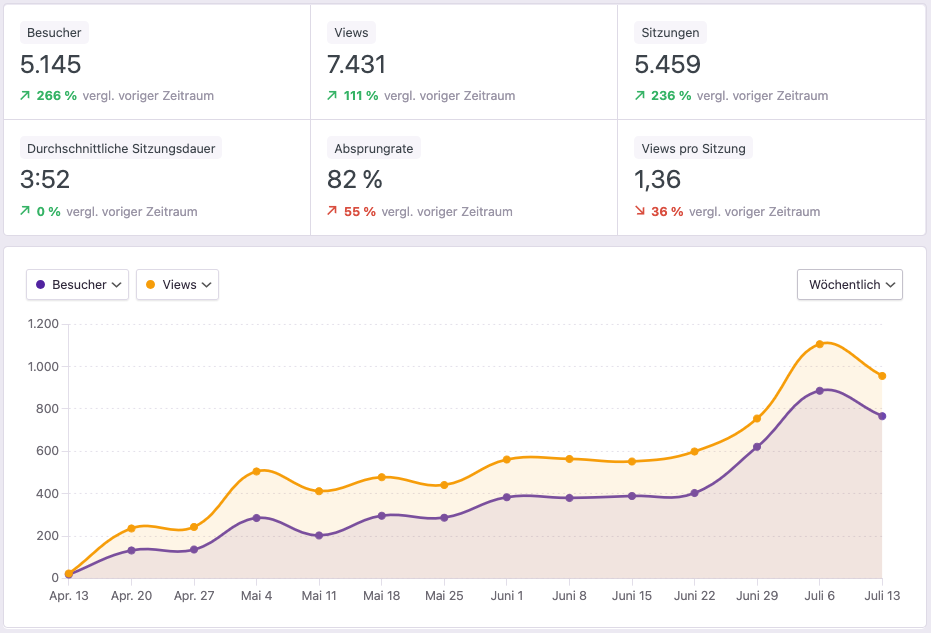Click the Views pro Sitzung label
This screenshot has width=931, height=633.
point(695,149)
